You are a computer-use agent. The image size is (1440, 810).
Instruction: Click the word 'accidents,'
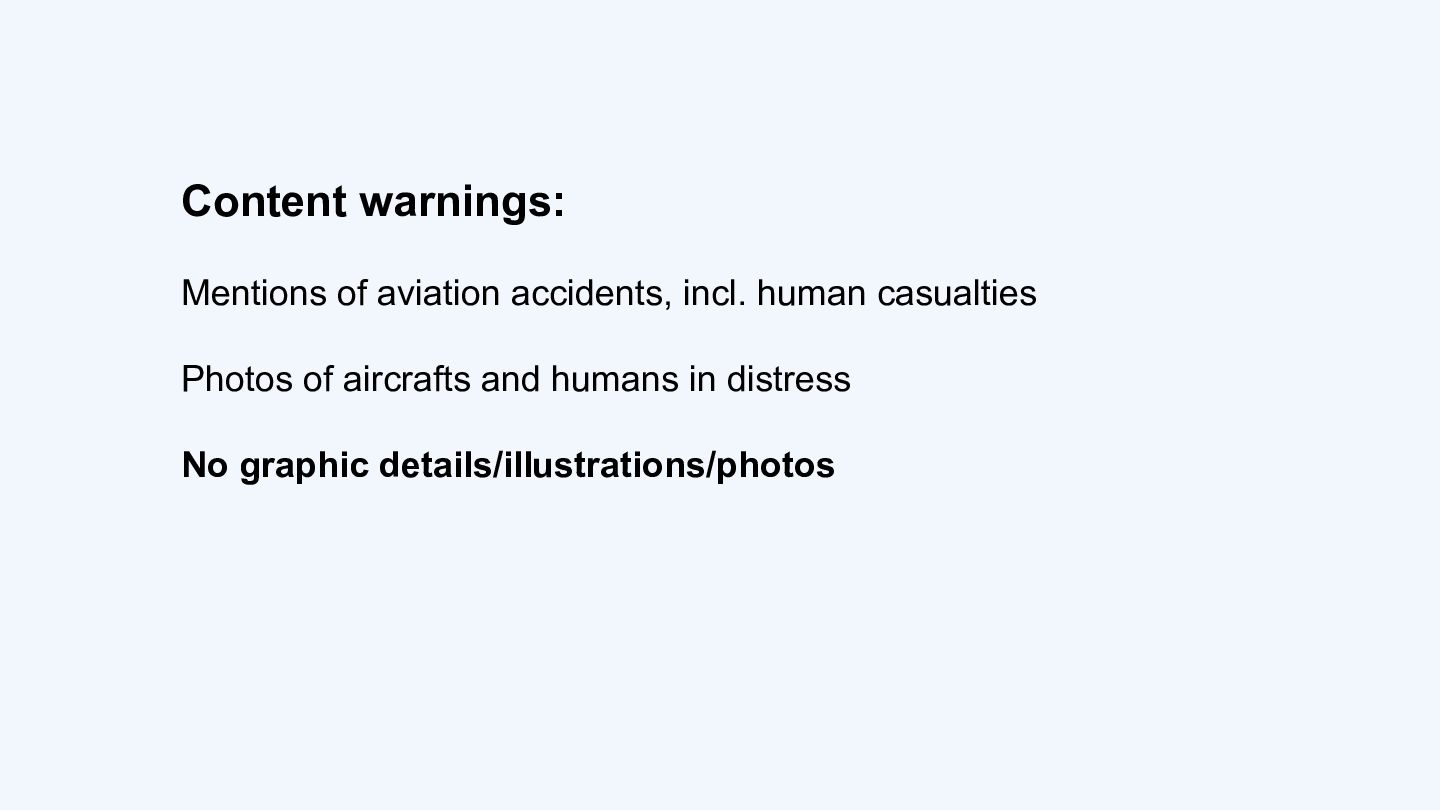591,293
